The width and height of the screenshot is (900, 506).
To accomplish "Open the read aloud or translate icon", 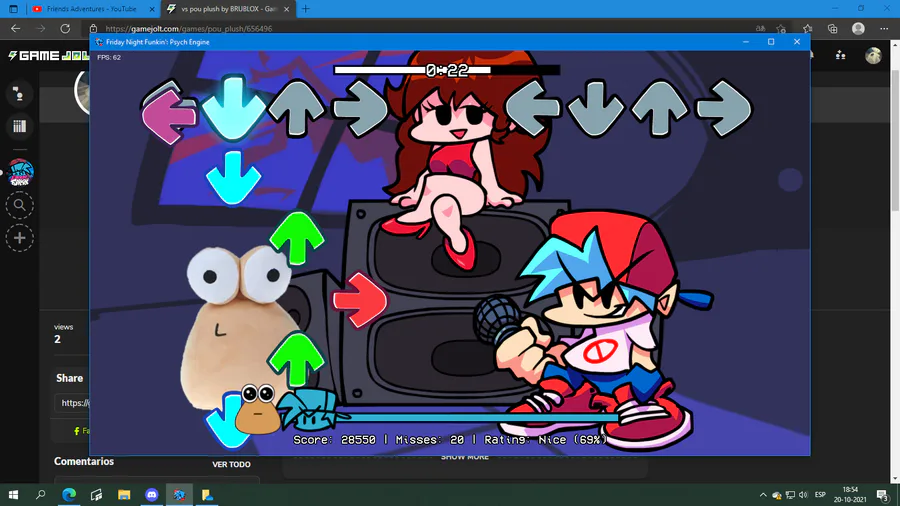I will [761, 28].
